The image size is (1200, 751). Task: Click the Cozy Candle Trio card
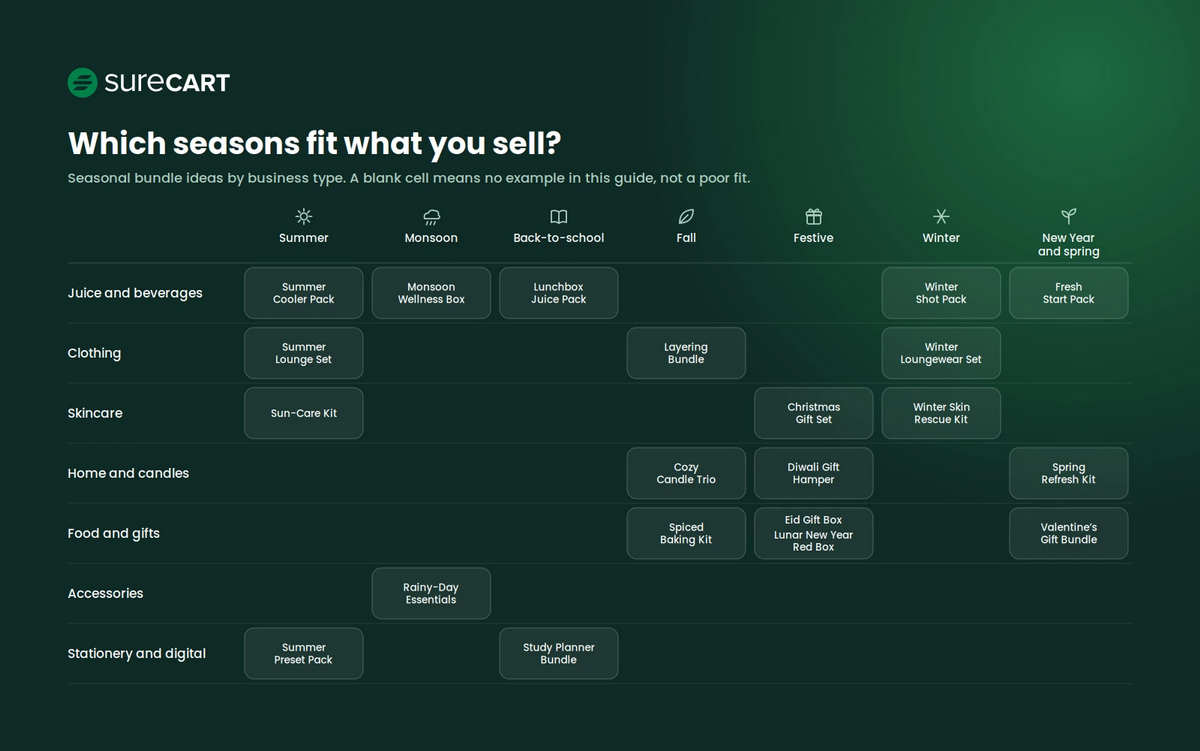pos(686,473)
